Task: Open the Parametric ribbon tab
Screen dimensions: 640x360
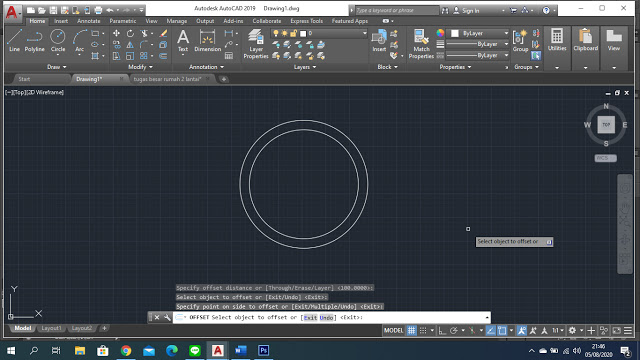Action: (123, 21)
